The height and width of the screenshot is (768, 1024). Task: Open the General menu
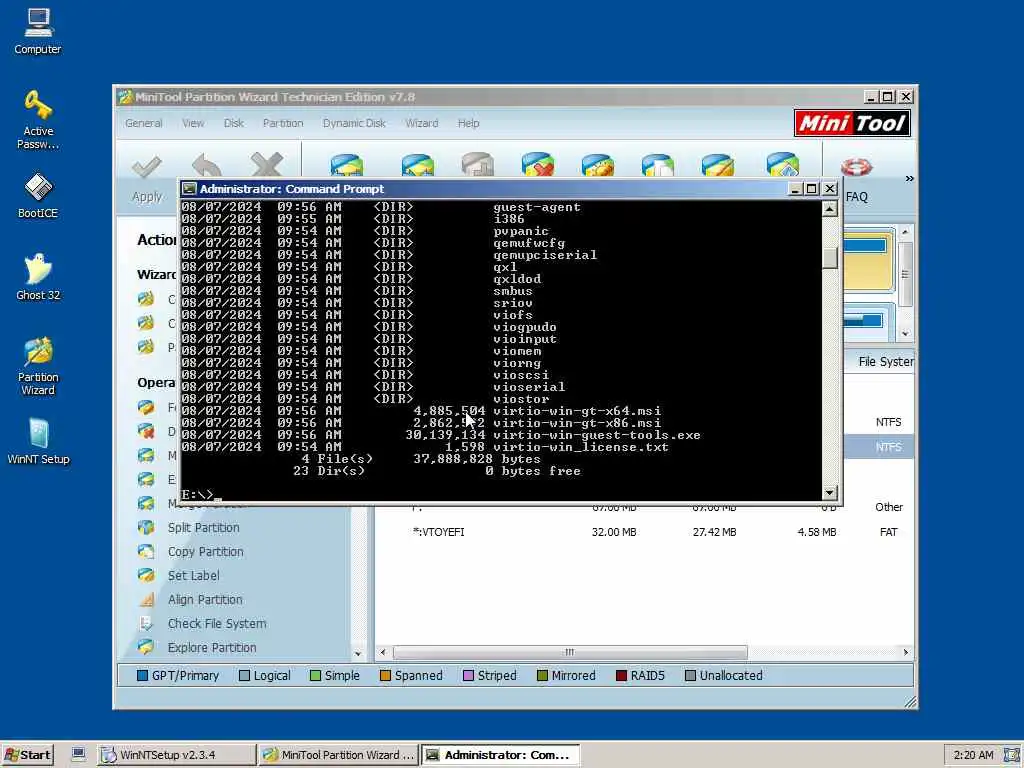click(x=144, y=123)
